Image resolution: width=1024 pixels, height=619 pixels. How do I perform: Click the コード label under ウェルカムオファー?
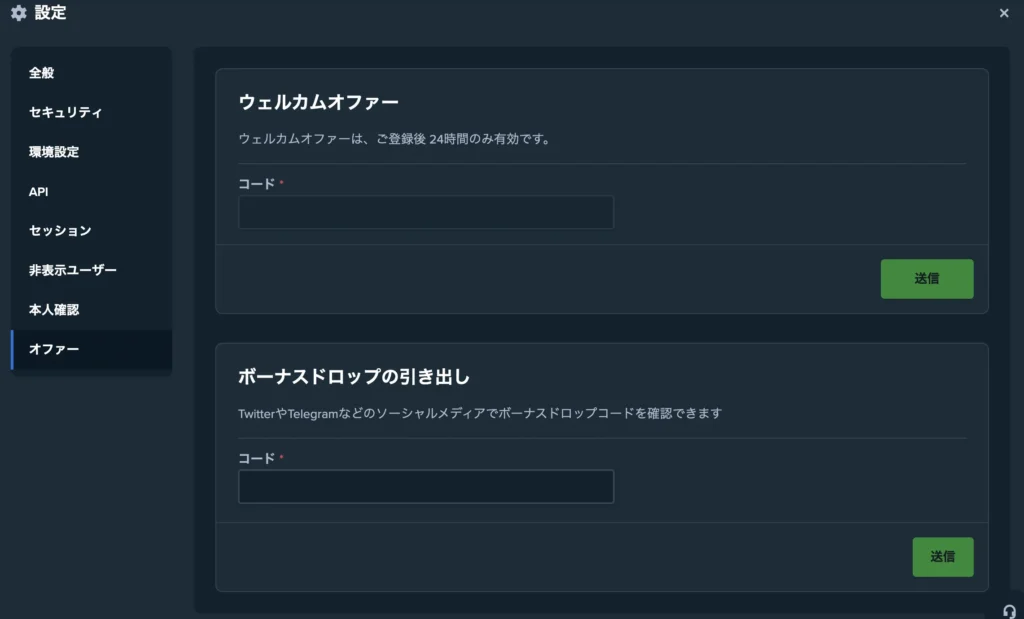pos(256,184)
